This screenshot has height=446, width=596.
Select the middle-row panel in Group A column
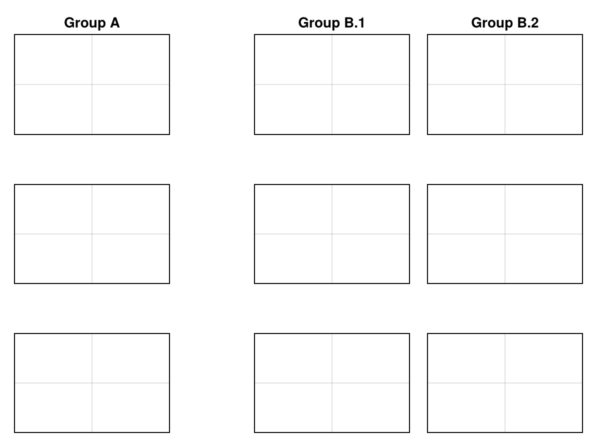point(92,234)
